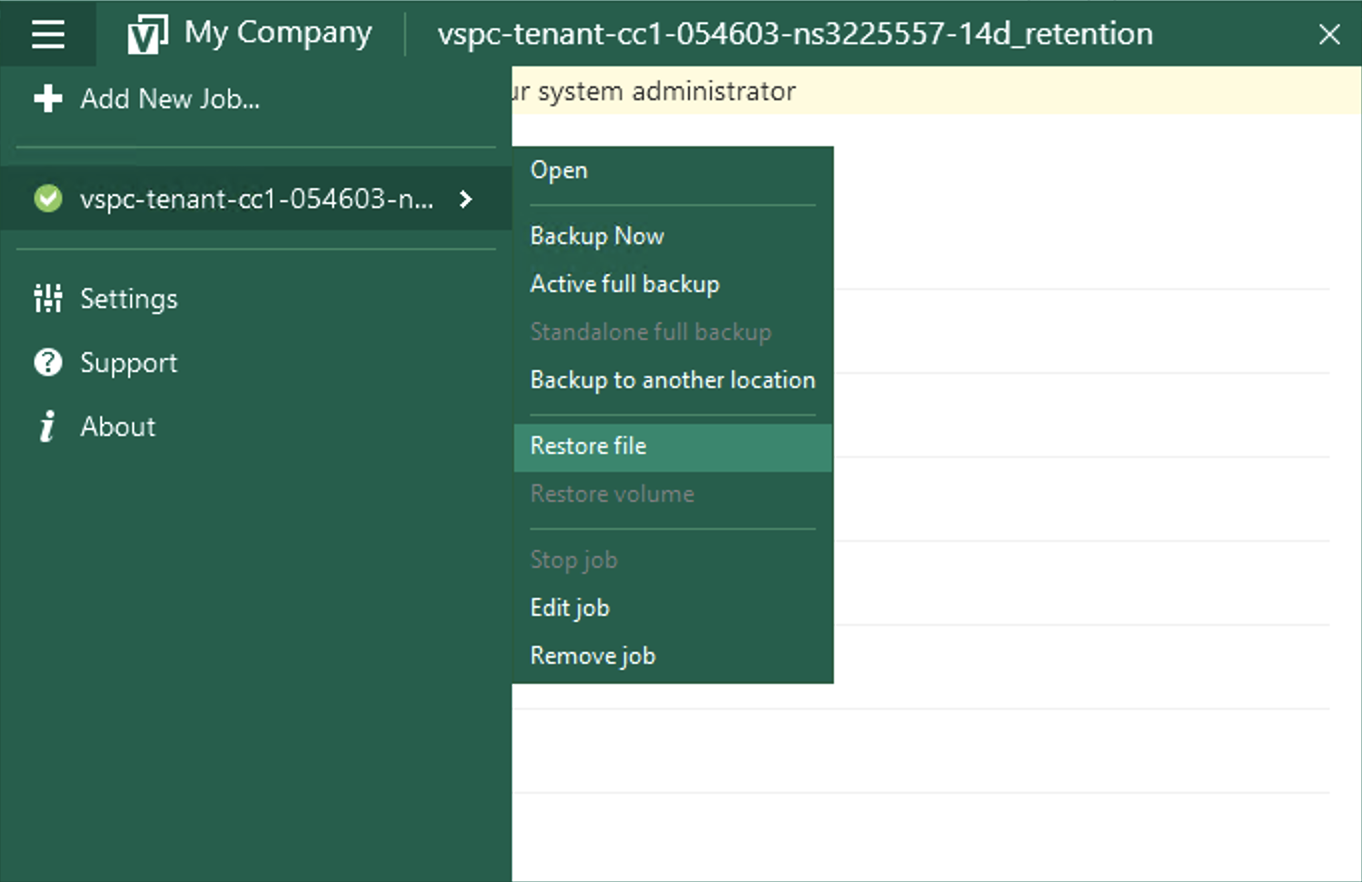Select Open from the job menu
Screen dimensions: 1362x882
pos(558,170)
